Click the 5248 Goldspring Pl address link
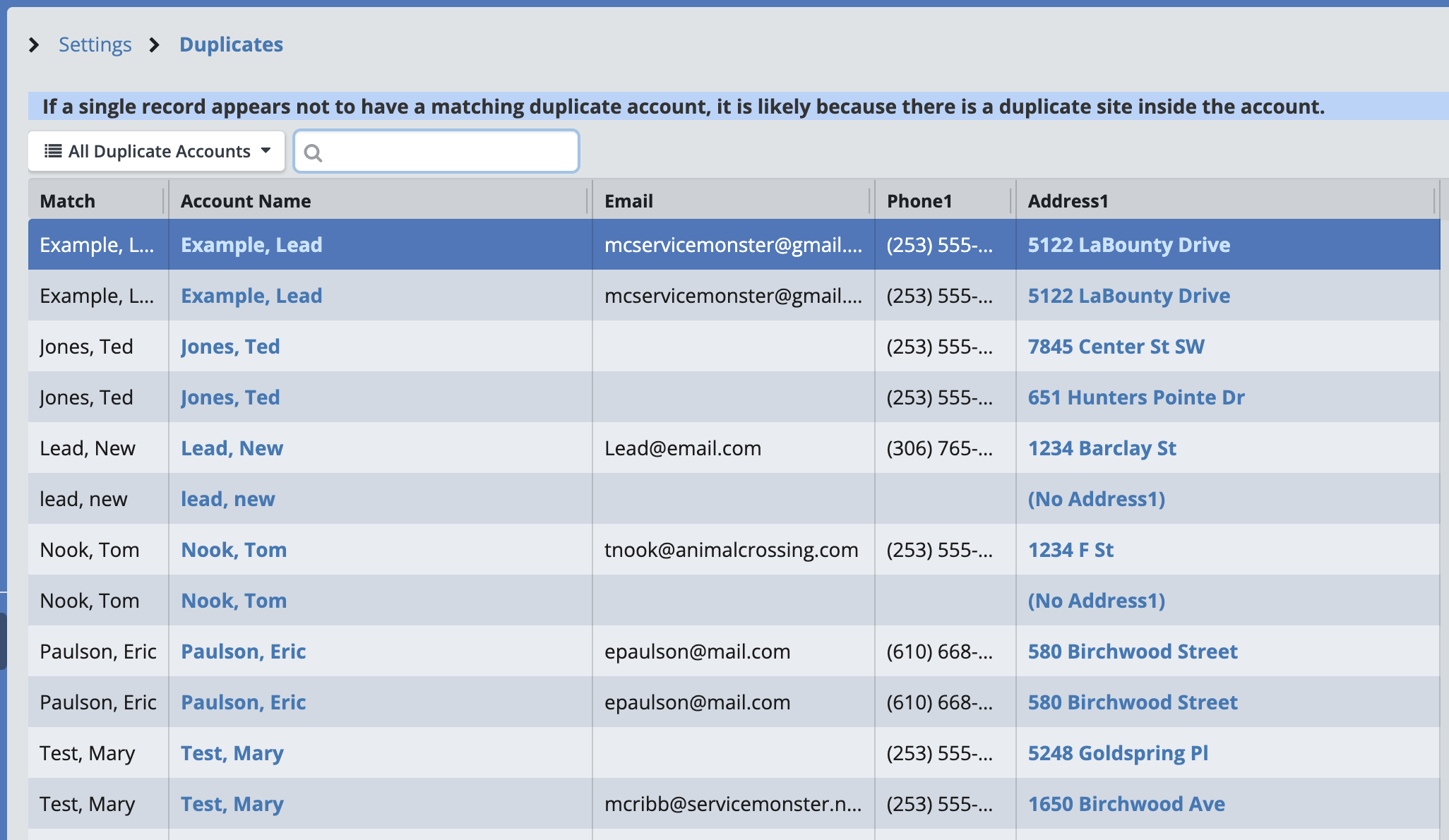Viewport: 1449px width, 840px height. [1117, 753]
